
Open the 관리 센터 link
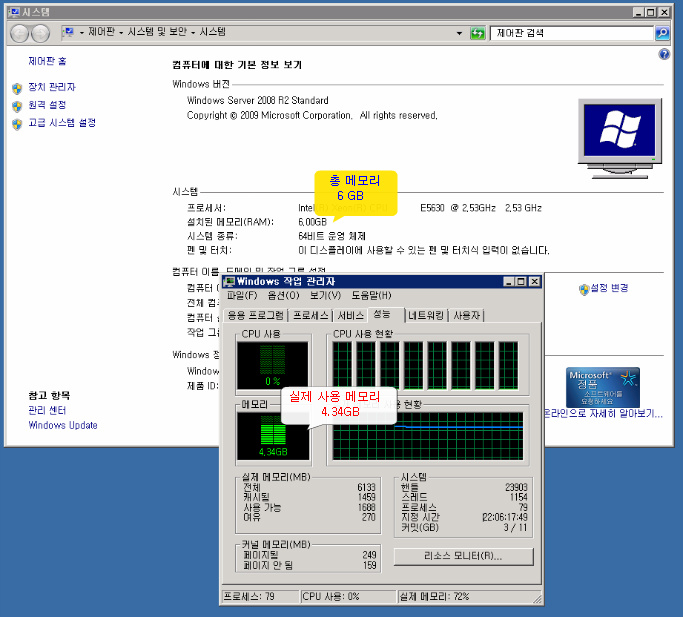tap(47, 410)
